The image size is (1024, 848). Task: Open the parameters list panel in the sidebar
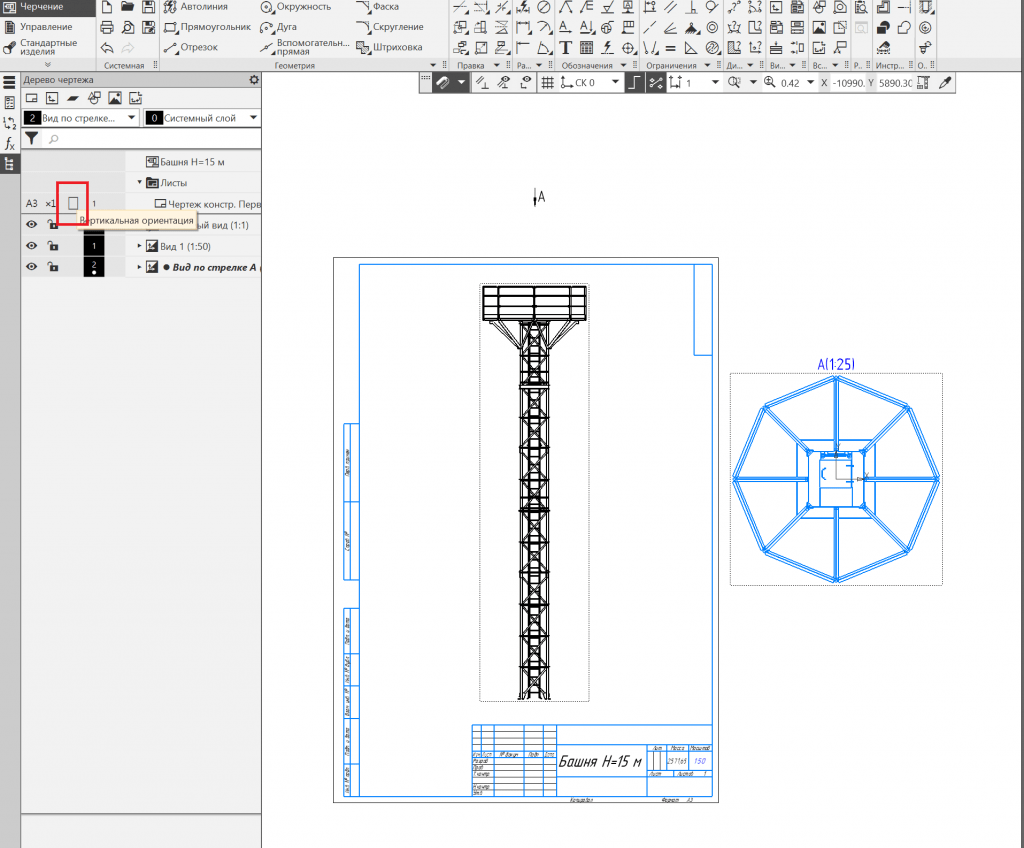click(x=9, y=103)
